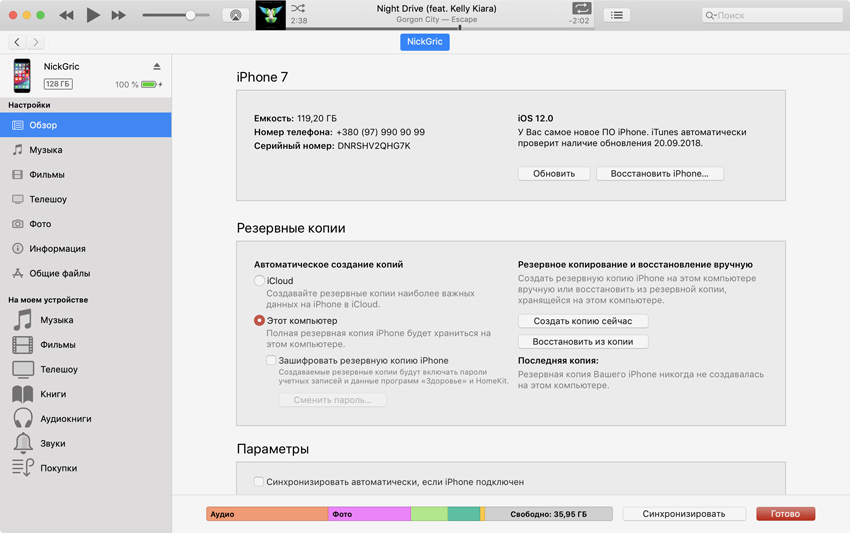Click the 128 ГБ capacity badge

pyautogui.click(x=58, y=84)
